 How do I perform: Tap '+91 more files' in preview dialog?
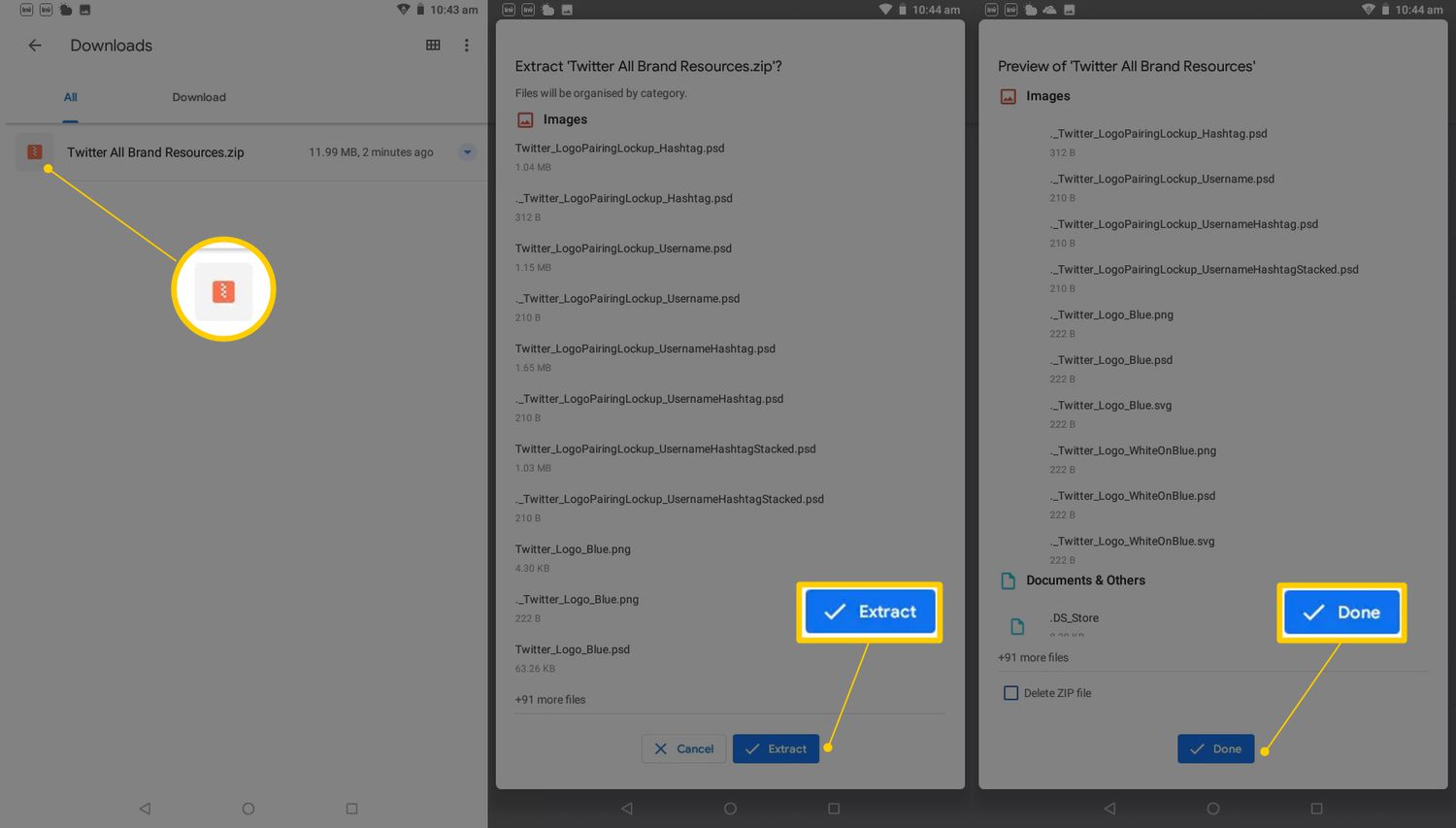pyautogui.click(x=1033, y=657)
